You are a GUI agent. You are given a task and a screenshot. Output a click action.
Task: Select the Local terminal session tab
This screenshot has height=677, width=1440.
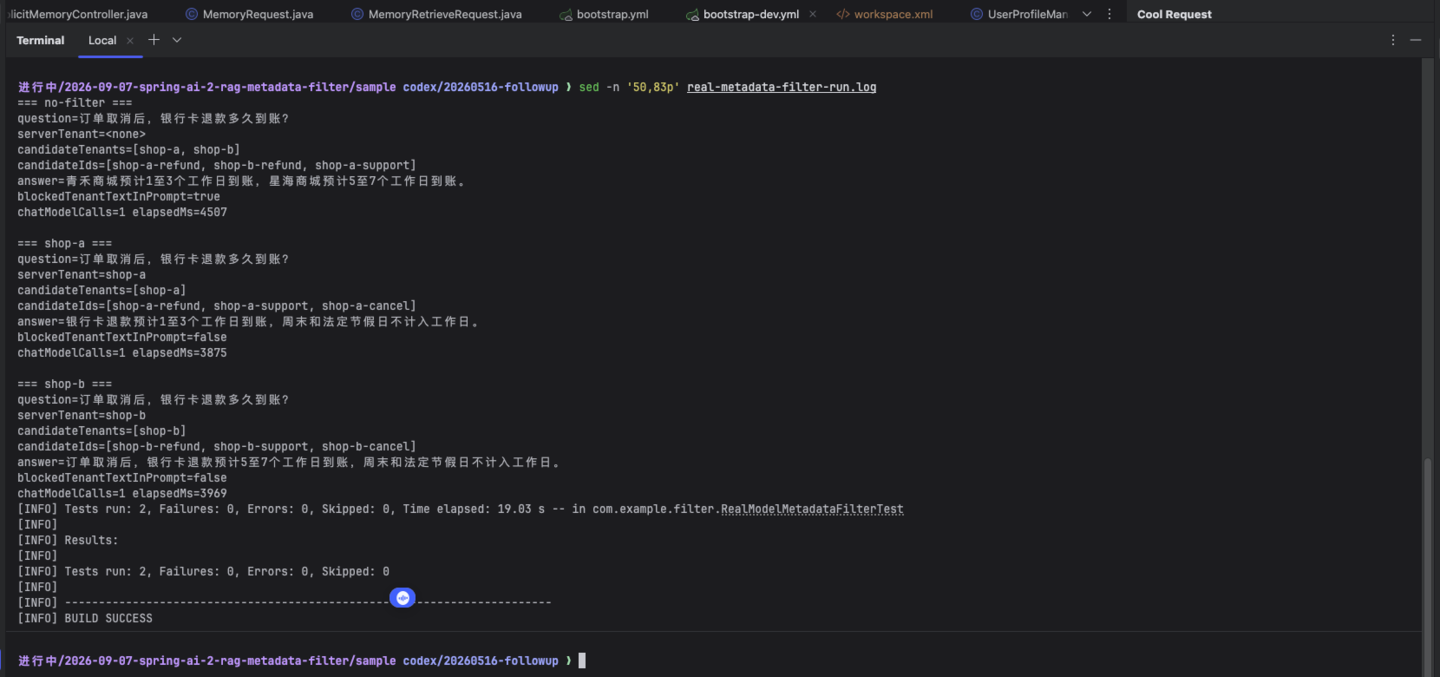point(102,40)
